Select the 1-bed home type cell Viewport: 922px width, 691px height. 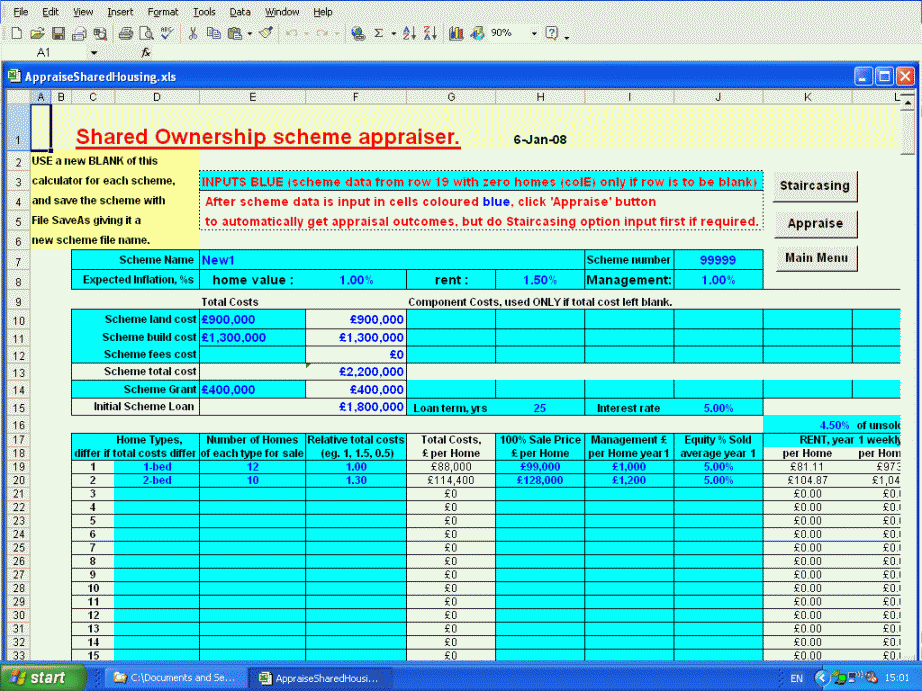point(157,467)
